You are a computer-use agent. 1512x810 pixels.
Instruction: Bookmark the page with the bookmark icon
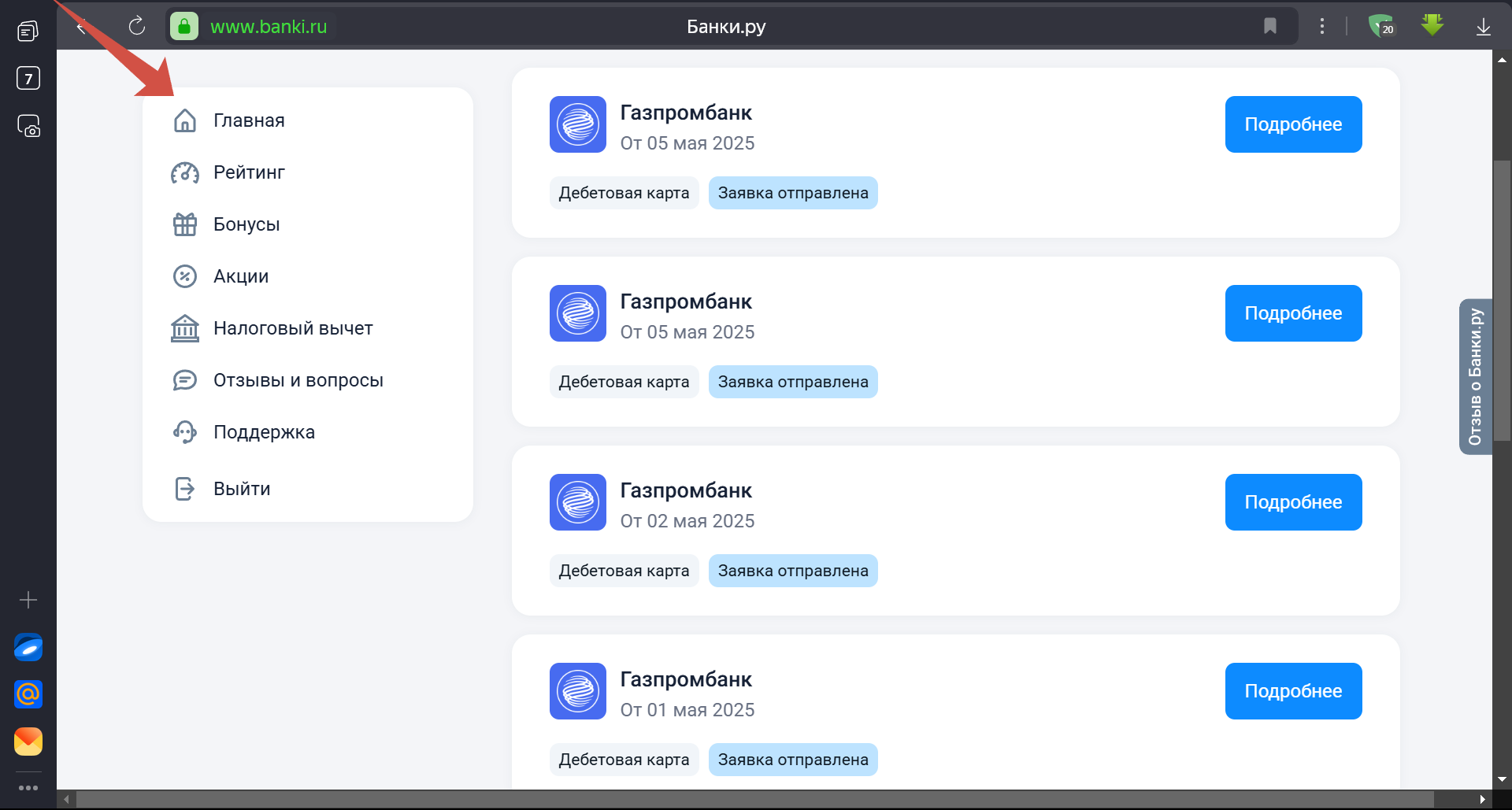(1270, 26)
